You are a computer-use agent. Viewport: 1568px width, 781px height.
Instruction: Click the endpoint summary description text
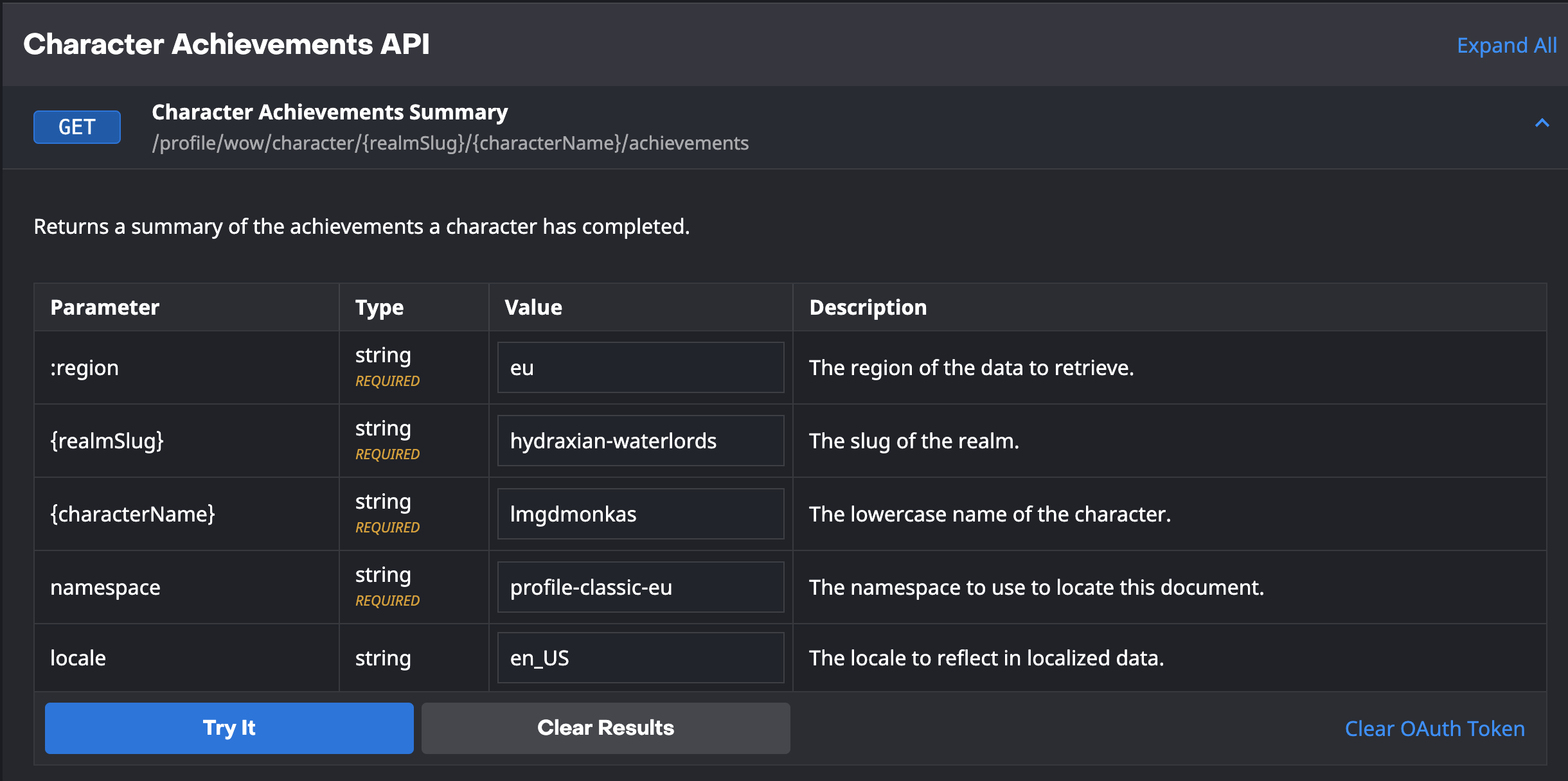click(361, 226)
